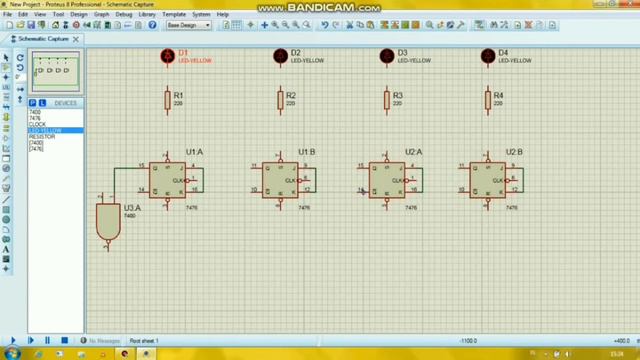640x360 pixels.
Task: Open the Edit menu
Action: tap(23, 14)
